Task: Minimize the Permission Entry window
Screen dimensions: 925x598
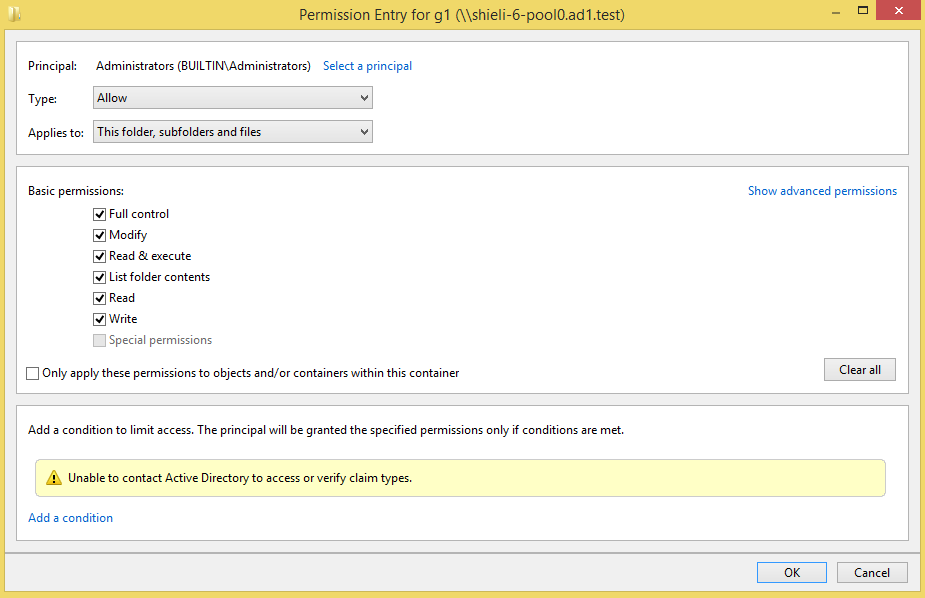Action: click(x=835, y=12)
